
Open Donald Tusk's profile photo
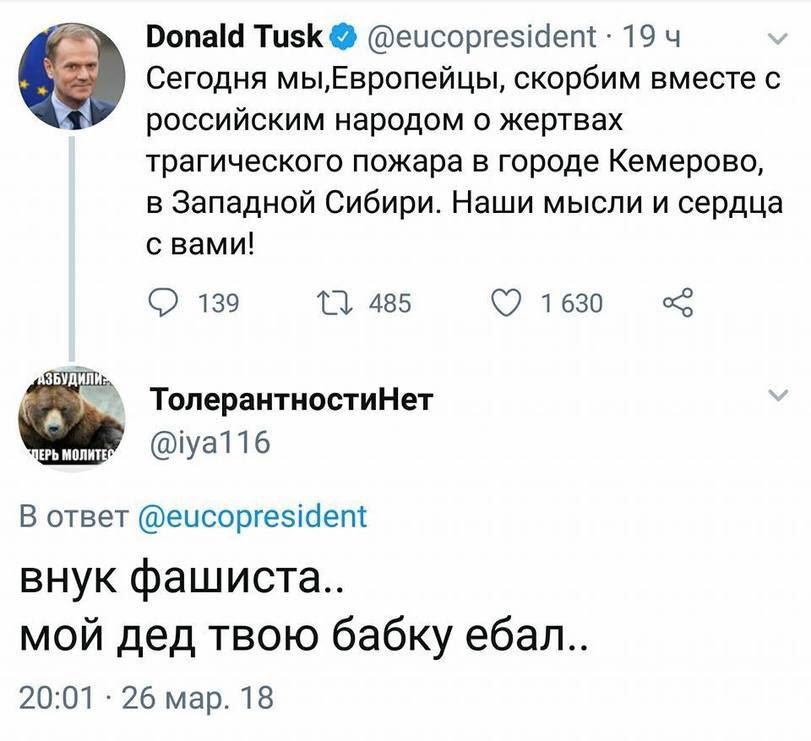tap(73, 77)
